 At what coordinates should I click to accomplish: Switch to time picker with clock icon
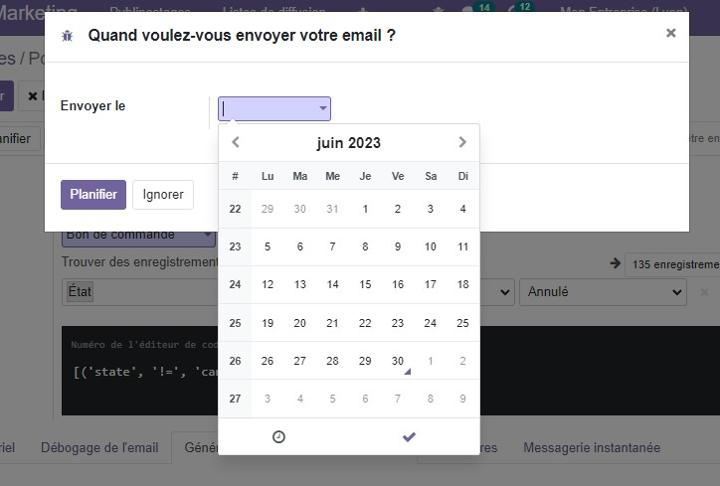click(279, 437)
